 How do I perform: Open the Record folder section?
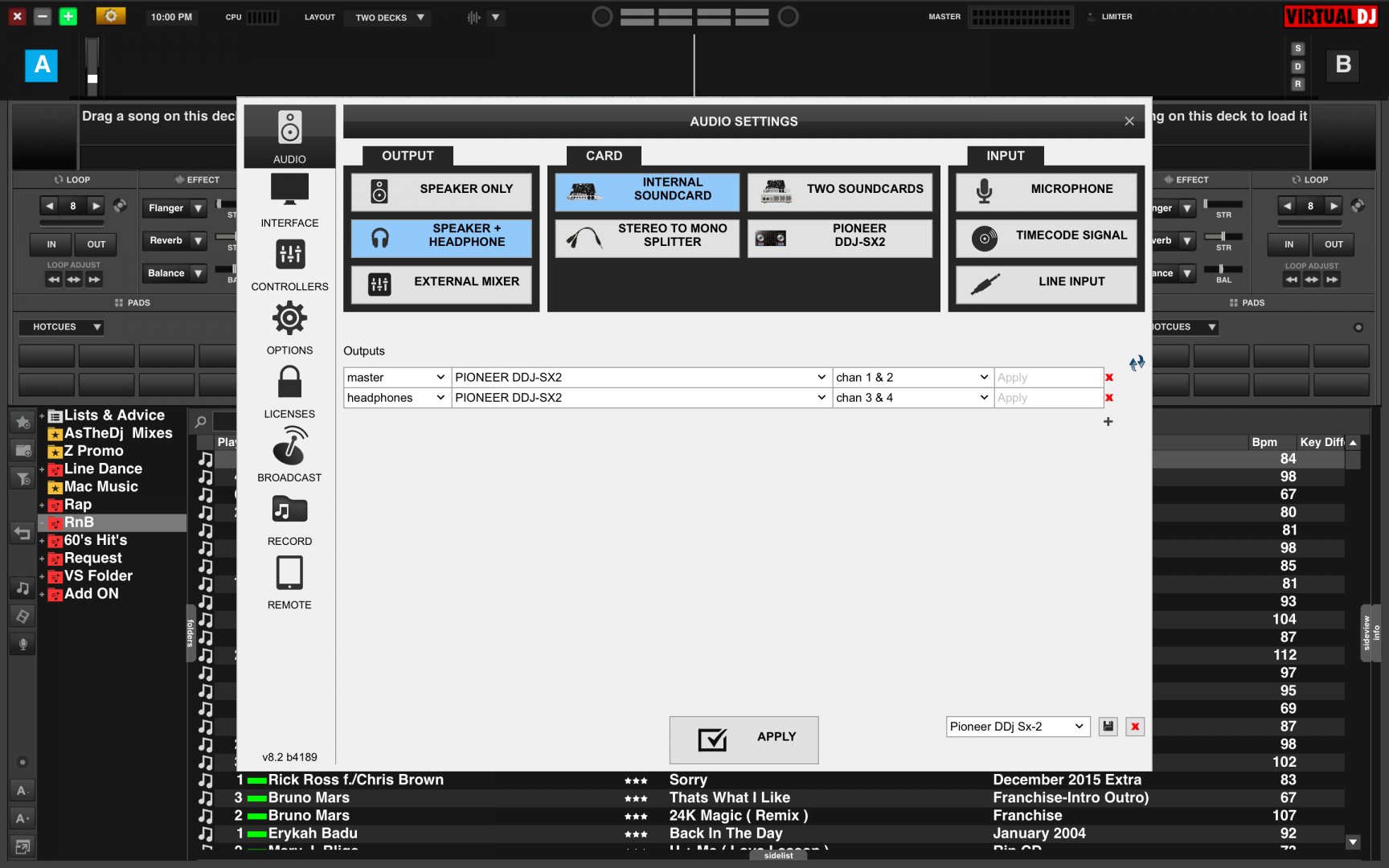(x=289, y=519)
